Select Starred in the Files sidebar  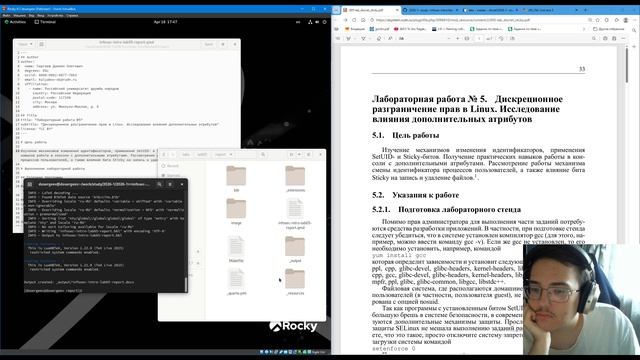(x=171, y=176)
